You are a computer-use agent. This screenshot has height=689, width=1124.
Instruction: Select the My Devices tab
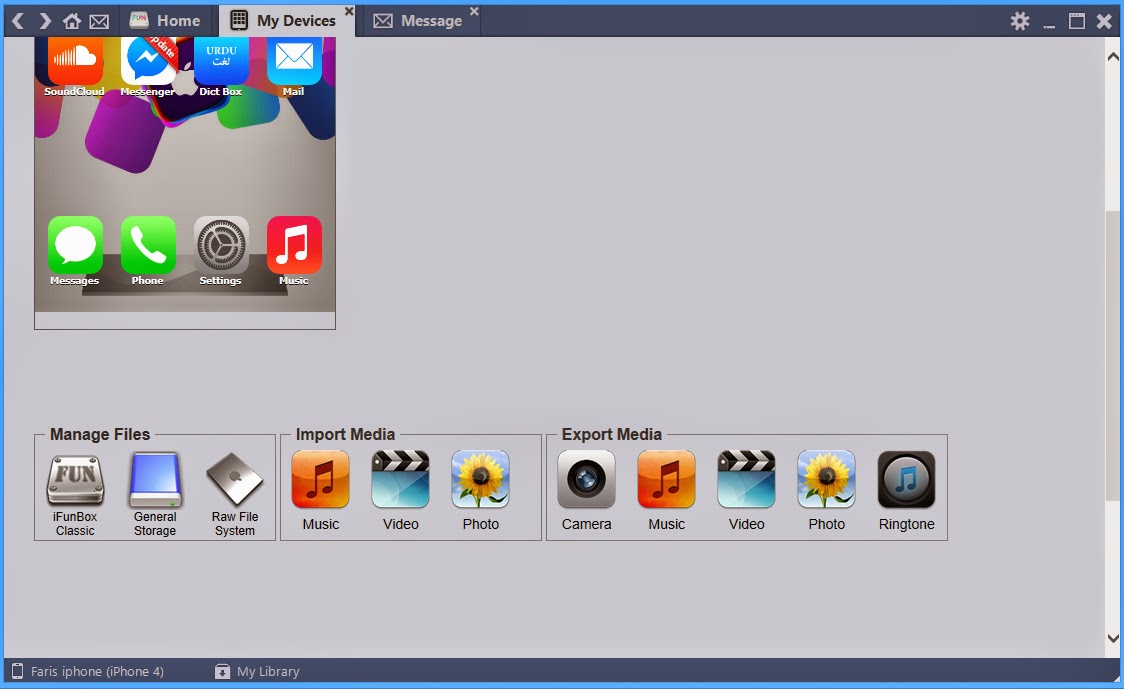tap(285, 21)
